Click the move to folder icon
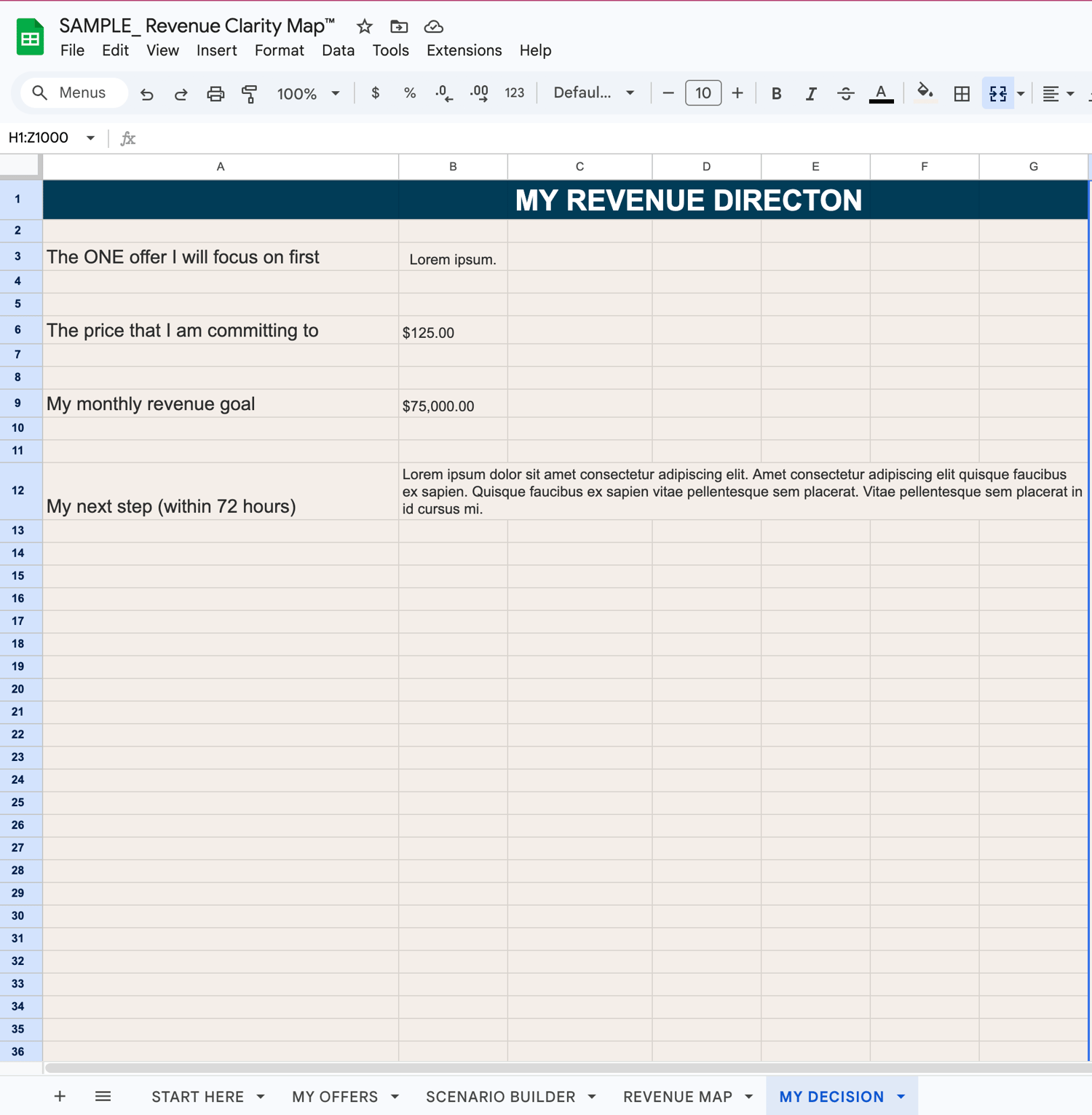Image resolution: width=1092 pixels, height=1115 pixels. click(399, 27)
